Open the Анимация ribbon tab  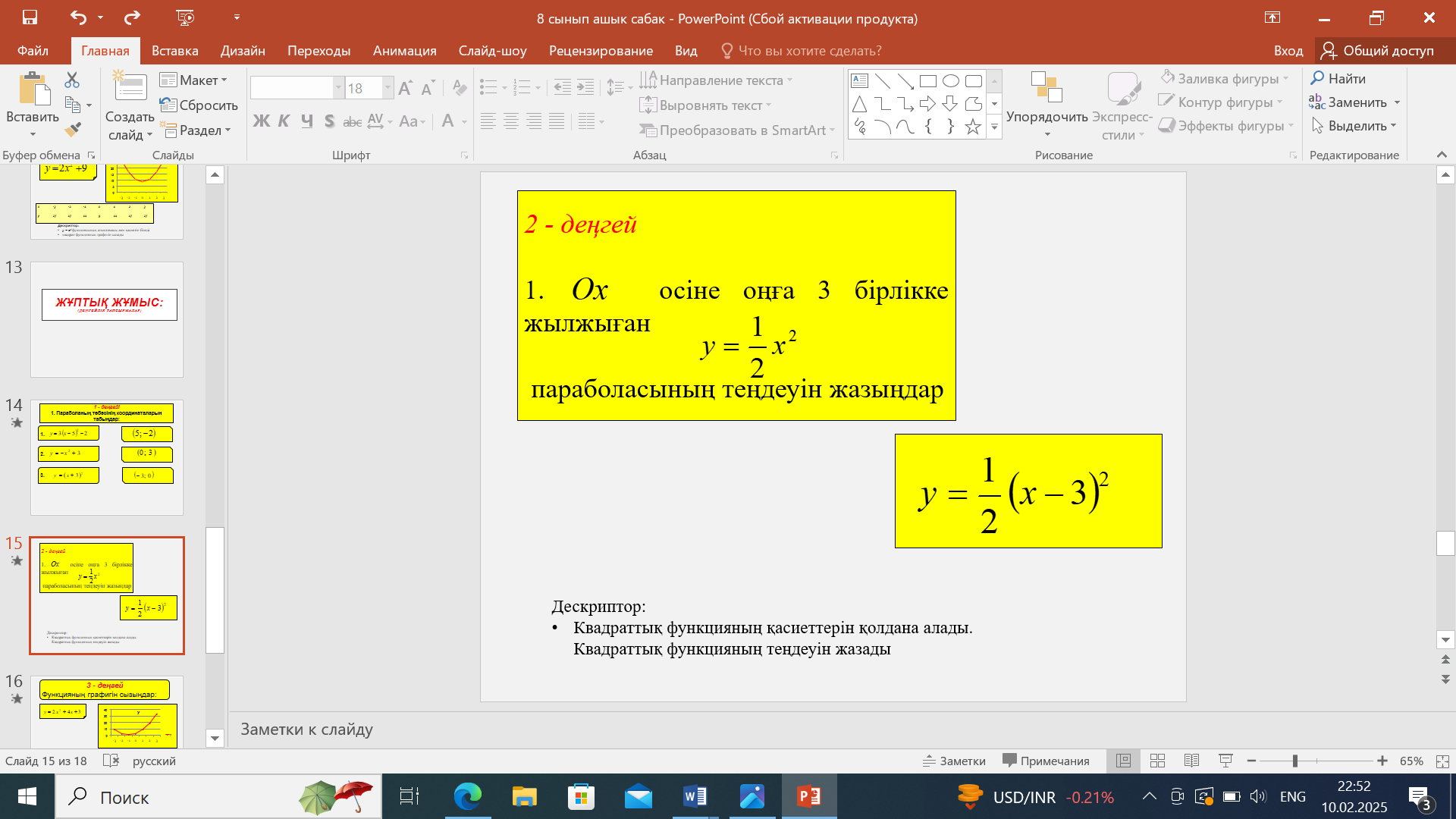pyautogui.click(x=404, y=51)
